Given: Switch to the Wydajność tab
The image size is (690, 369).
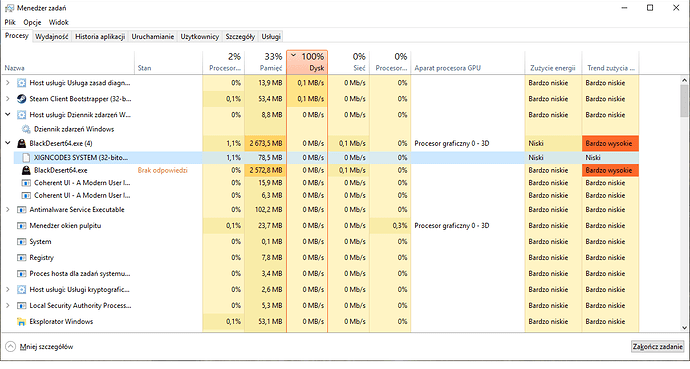Looking at the screenshot, I should click(x=51, y=37).
